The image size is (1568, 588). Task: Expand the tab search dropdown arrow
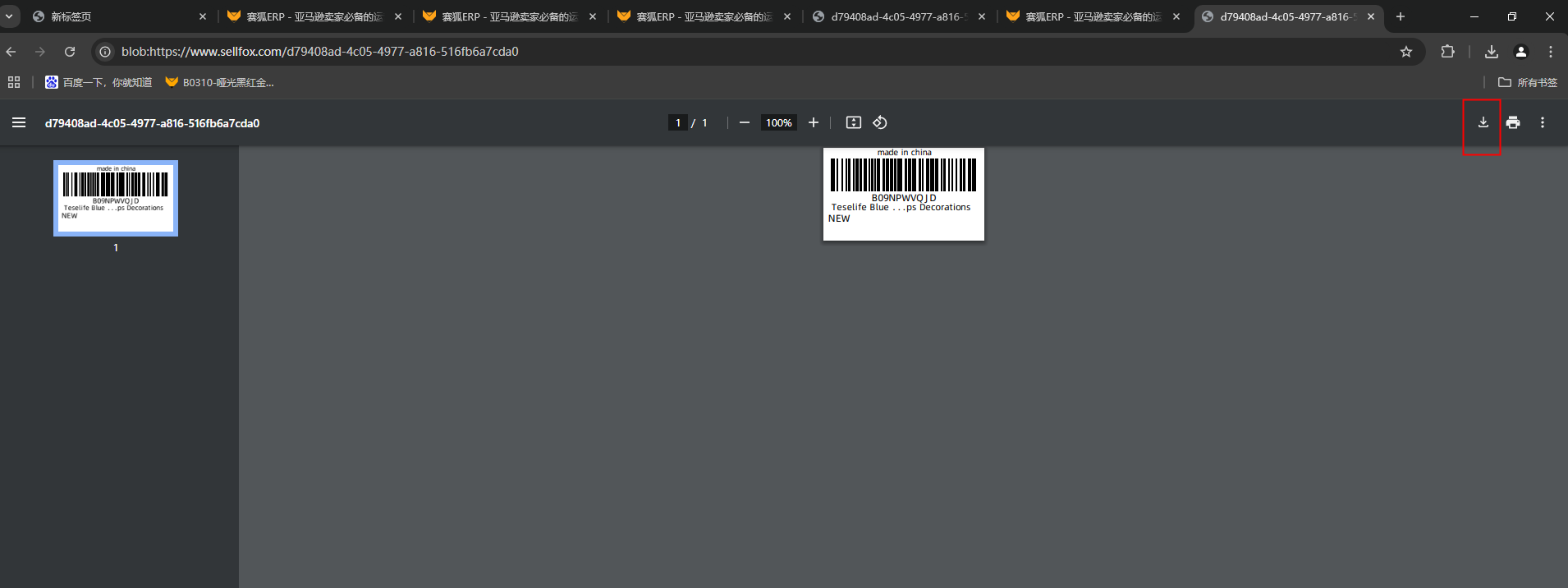point(9,16)
